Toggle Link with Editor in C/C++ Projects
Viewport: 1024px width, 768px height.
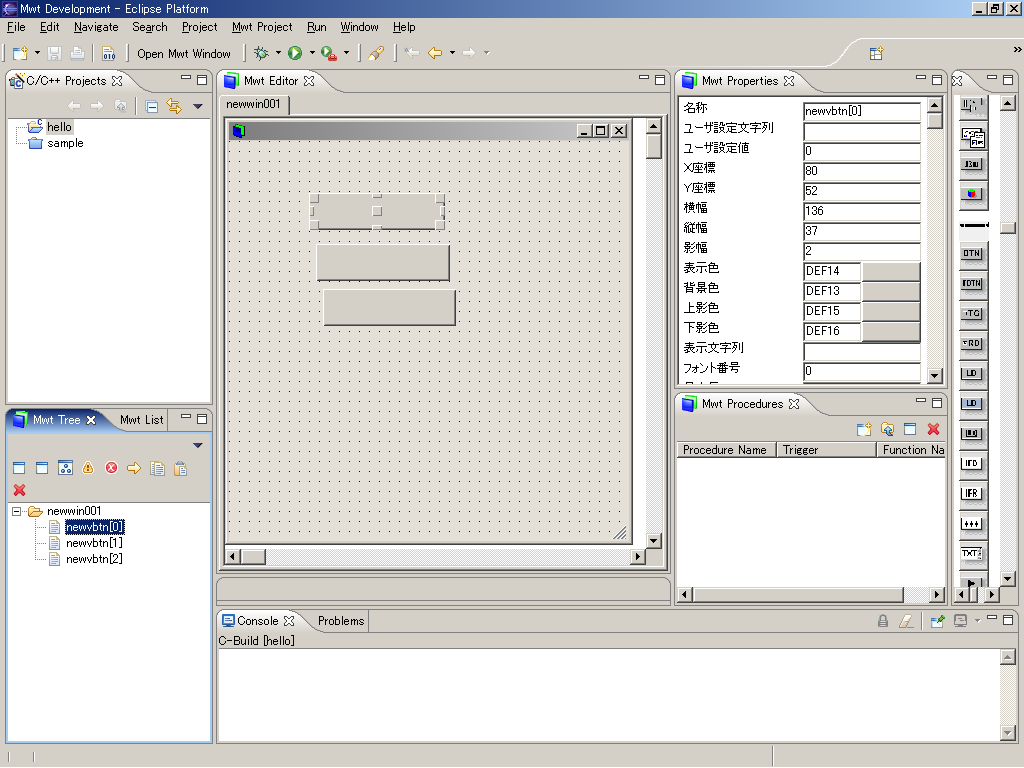174,106
